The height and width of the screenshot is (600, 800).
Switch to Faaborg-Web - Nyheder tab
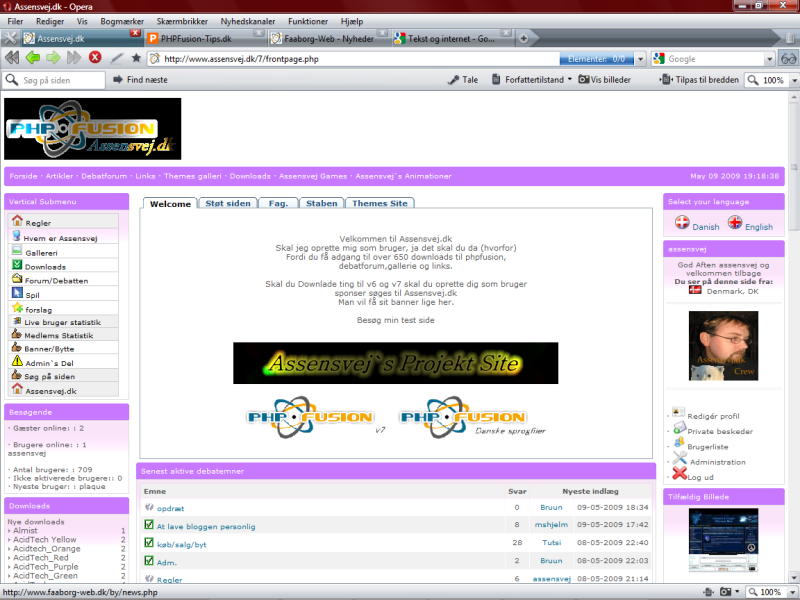pyautogui.click(x=329, y=38)
